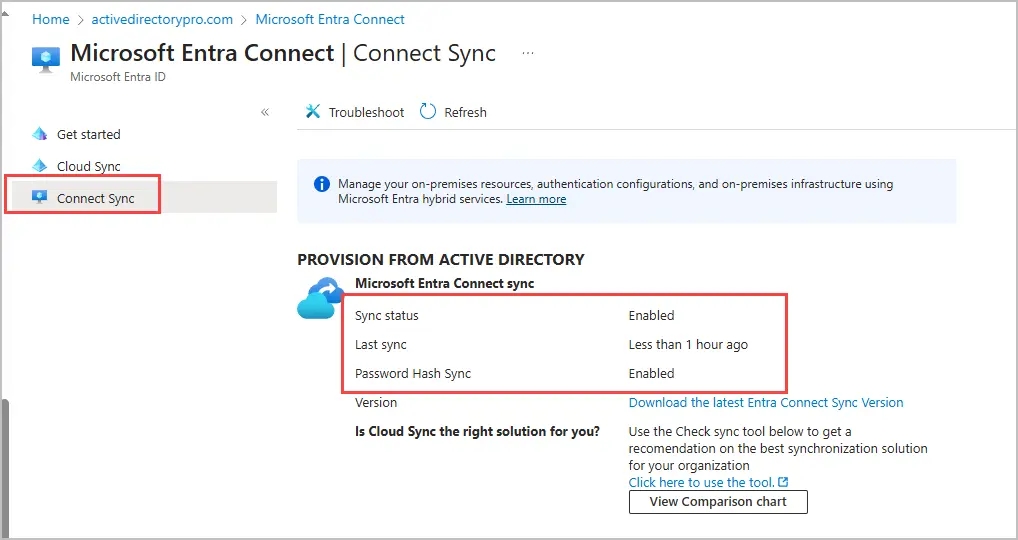Click the Troubleshoot wrench icon
This screenshot has height=540, width=1018.
[313, 112]
